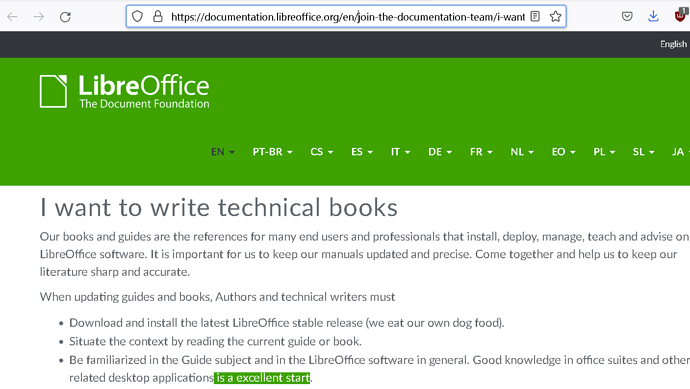This screenshot has width=690, height=389.
Task: Open the LibreOffice home wordmark link
Action: coord(144,85)
